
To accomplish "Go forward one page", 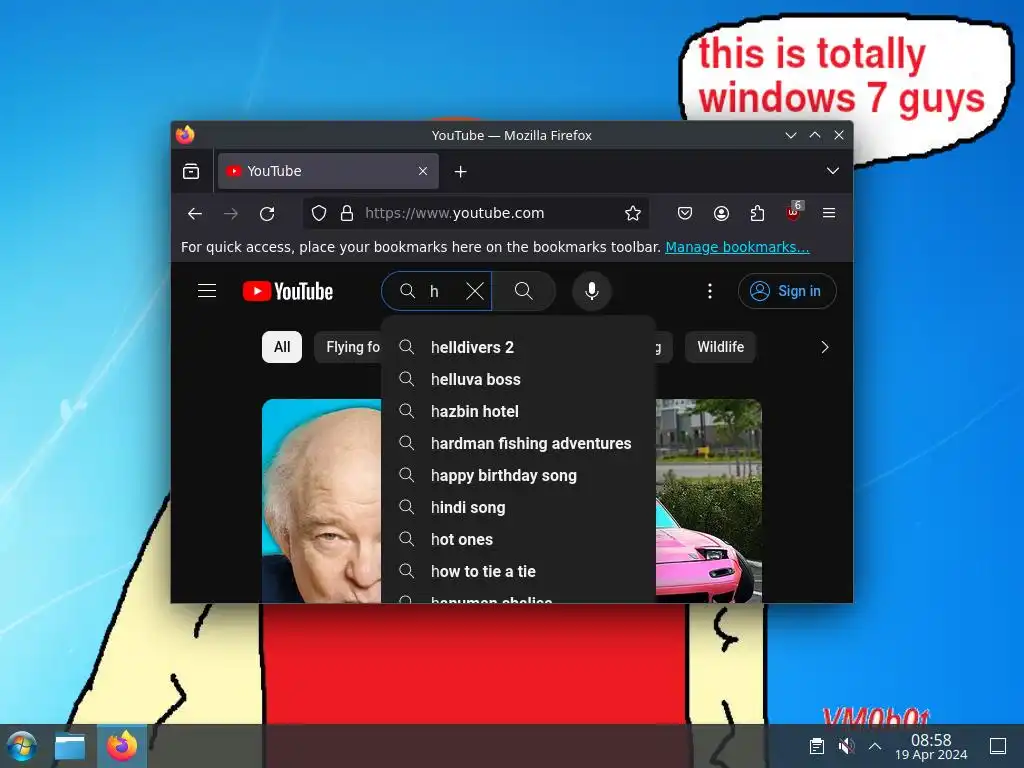I will point(231,214).
